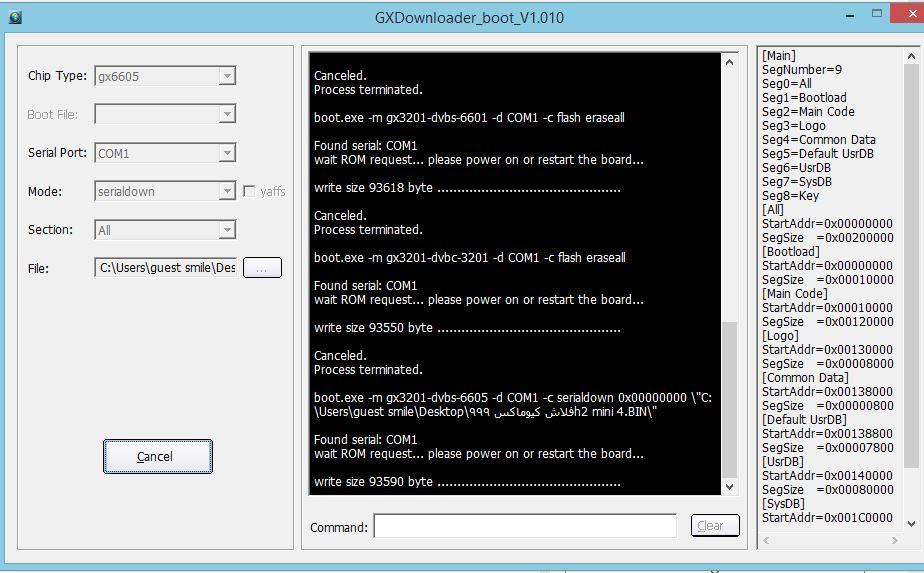Click the Clear button
924x573 pixels.
click(x=715, y=525)
